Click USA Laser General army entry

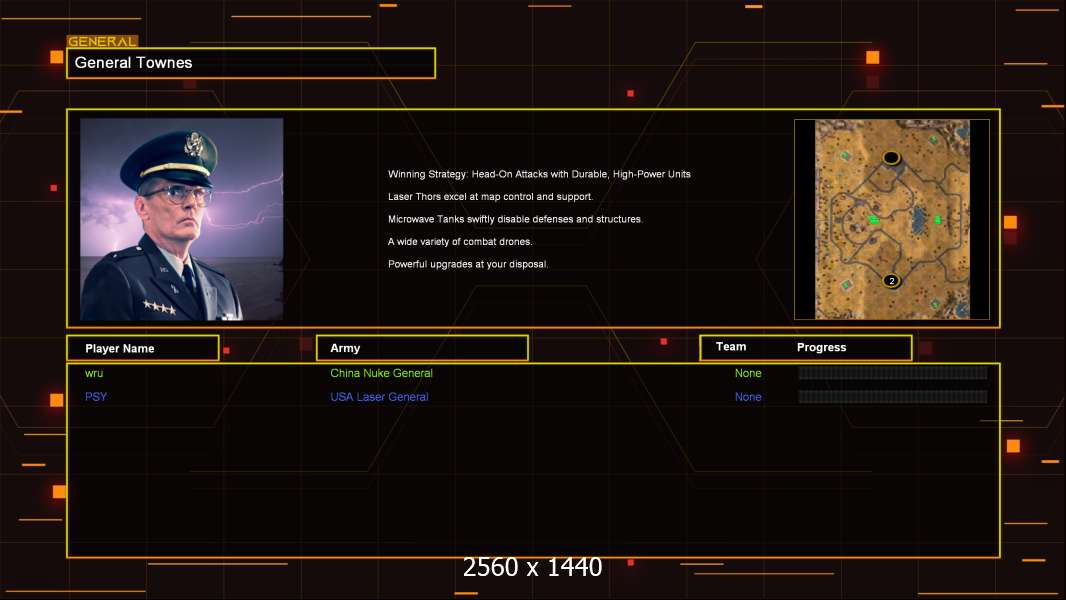[379, 397]
